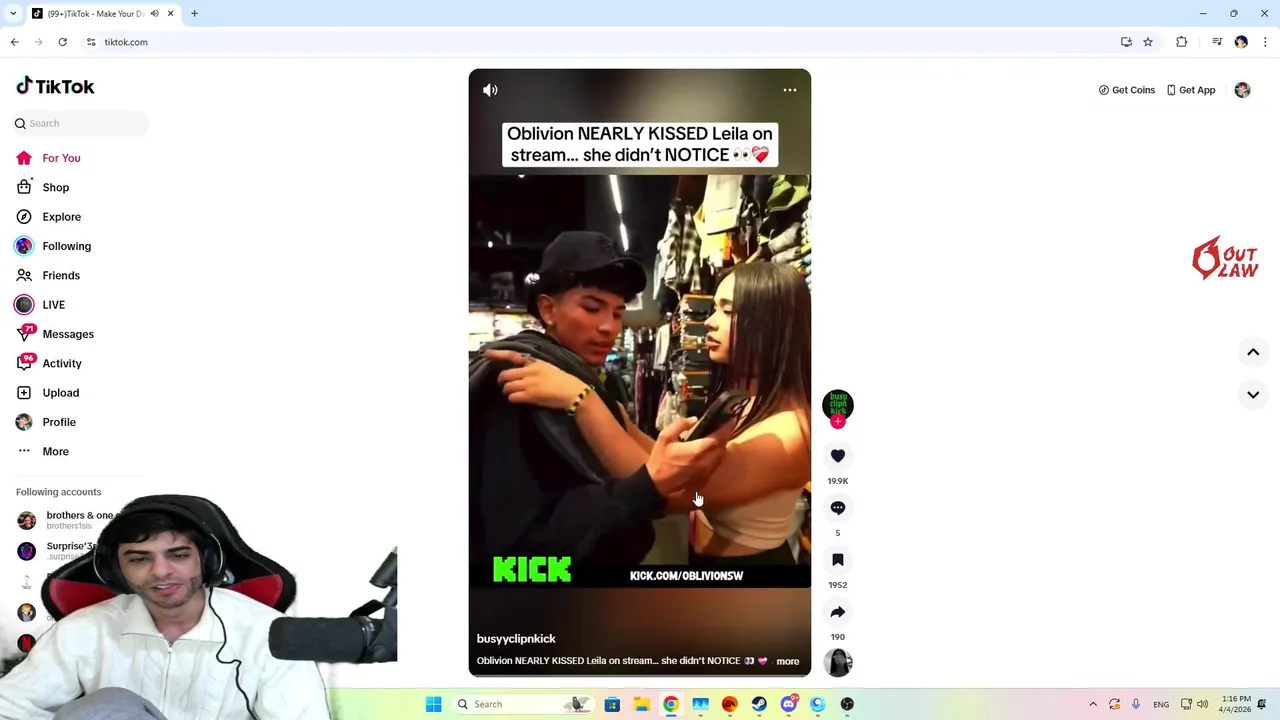Open the busyclipkick creator avatar

pos(838,404)
